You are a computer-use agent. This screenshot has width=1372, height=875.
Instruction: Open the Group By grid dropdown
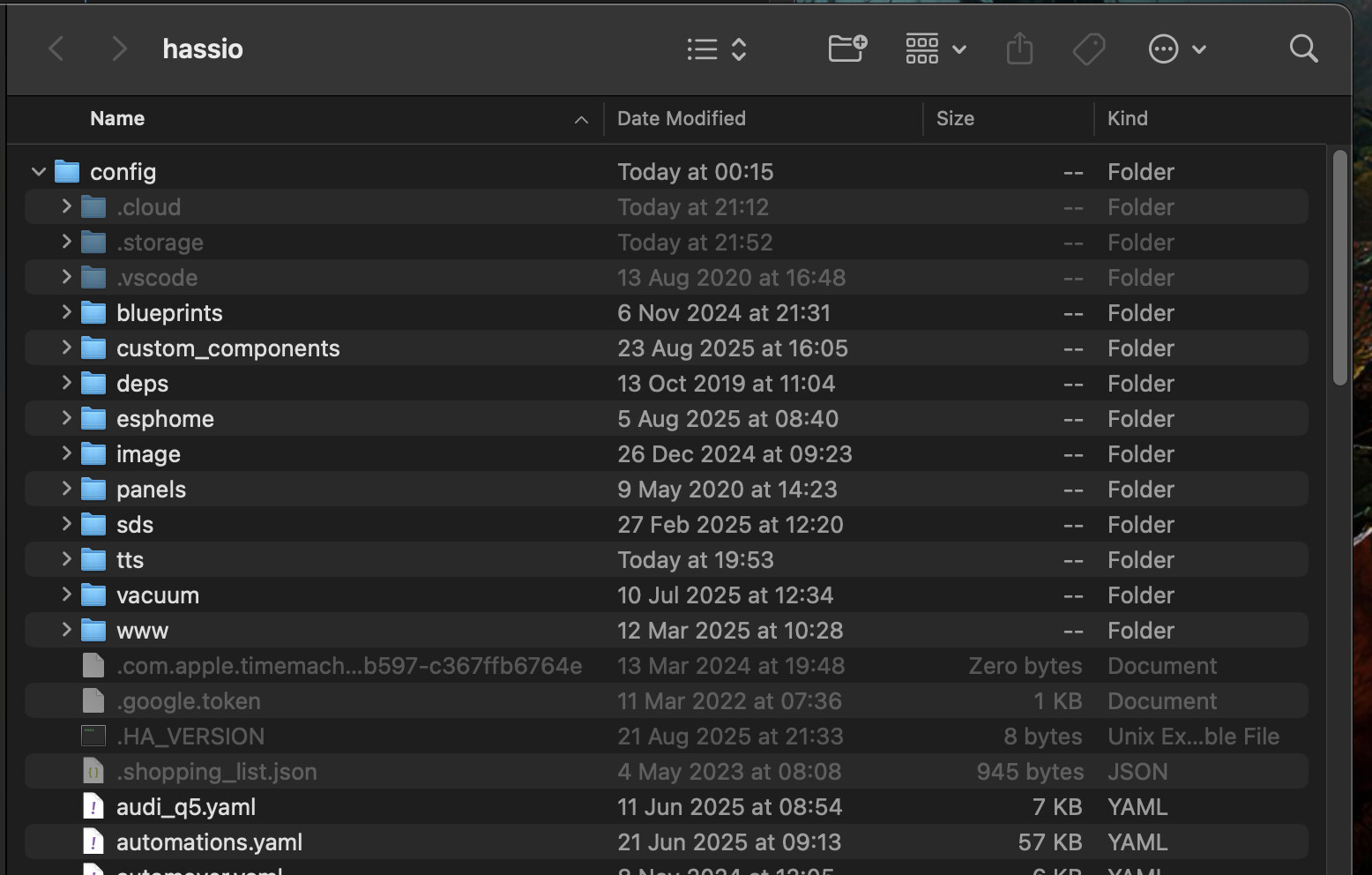click(936, 49)
